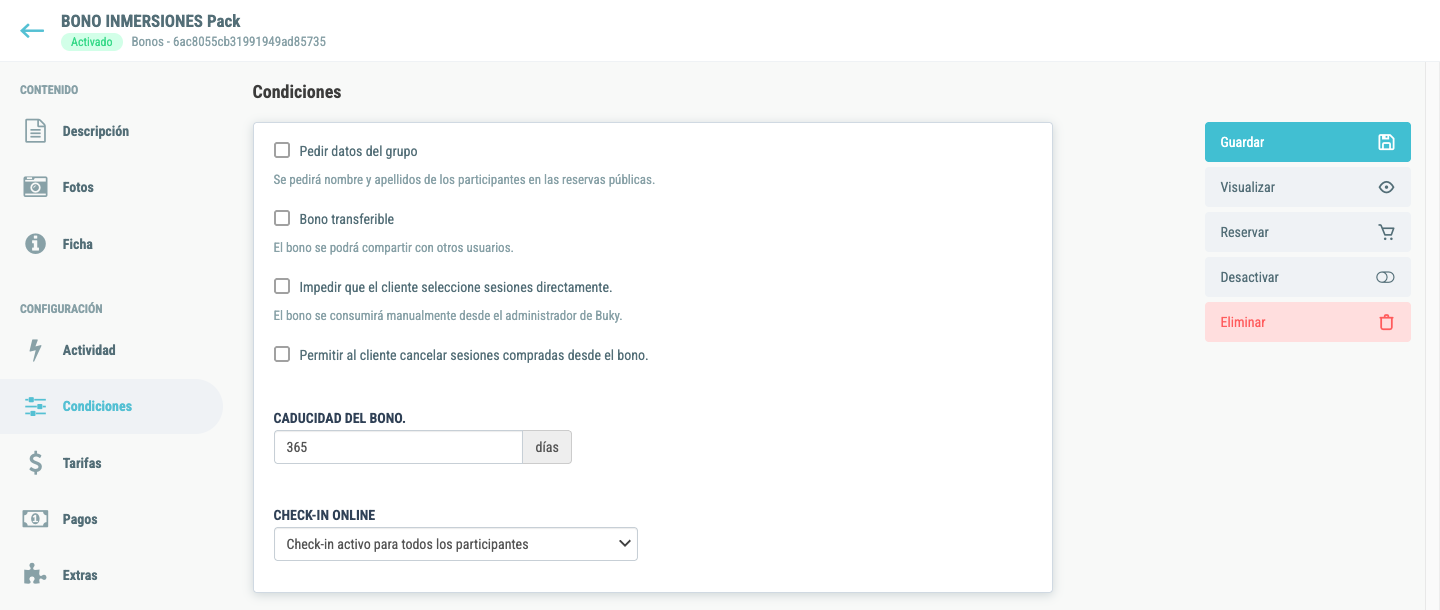Image resolution: width=1440 pixels, height=610 pixels.
Task: Click the shopping cart icon on Reservar
Action: click(x=1386, y=232)
